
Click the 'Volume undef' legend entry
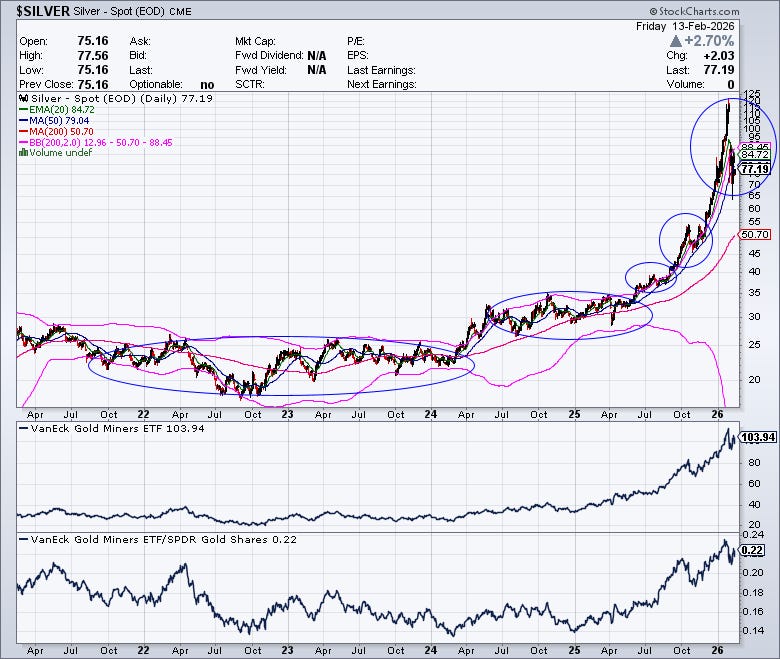[x=60, y=153]
